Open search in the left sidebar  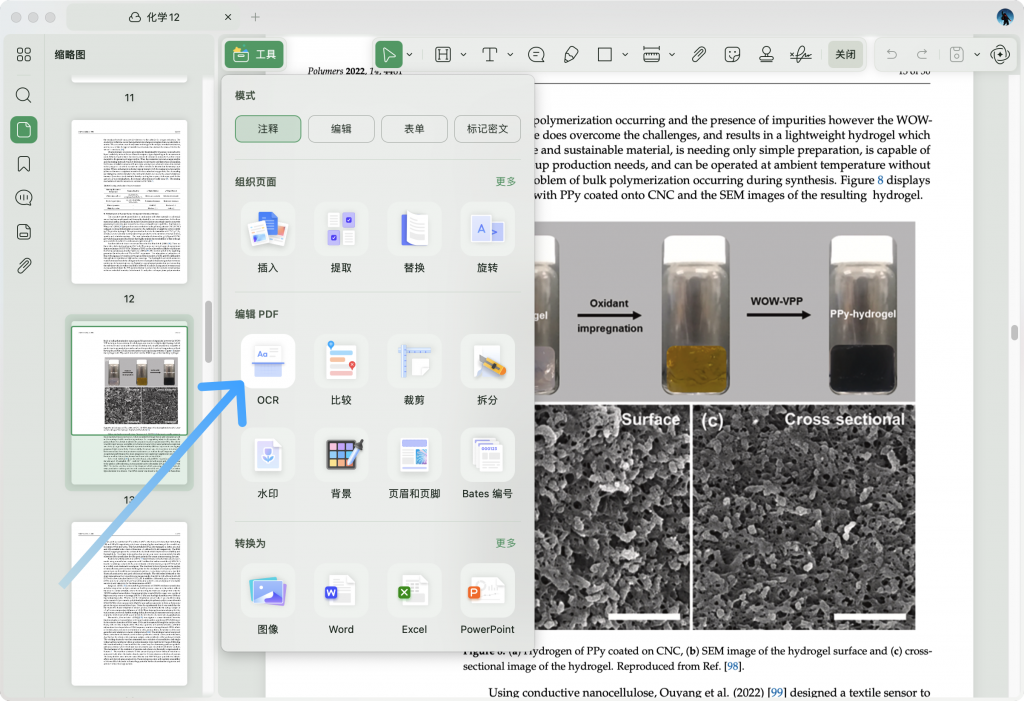coord(23,95)
